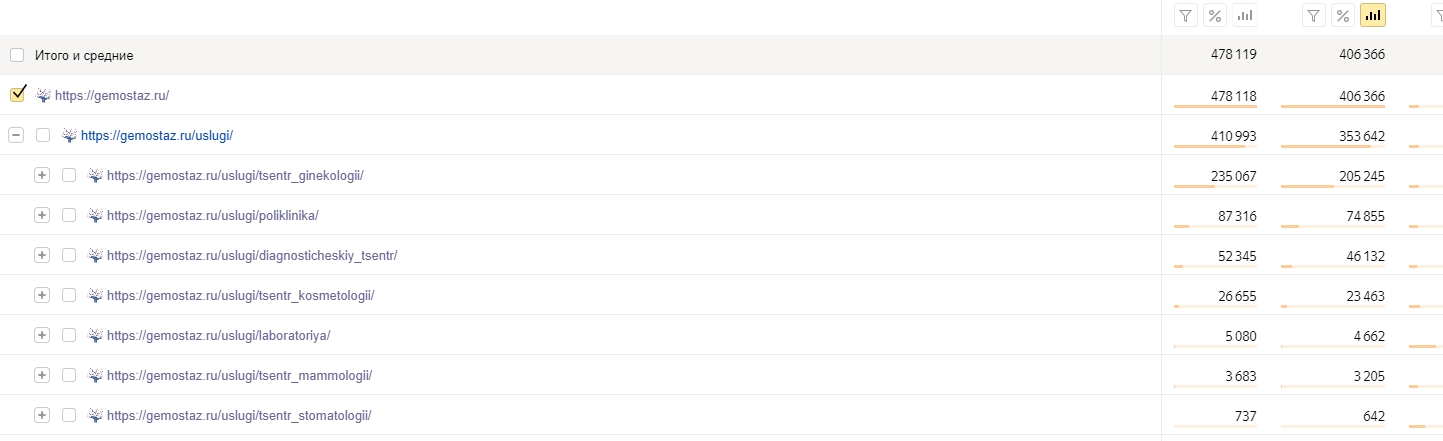Tick the 'Итого и средние' checkbox

[17, 55]
